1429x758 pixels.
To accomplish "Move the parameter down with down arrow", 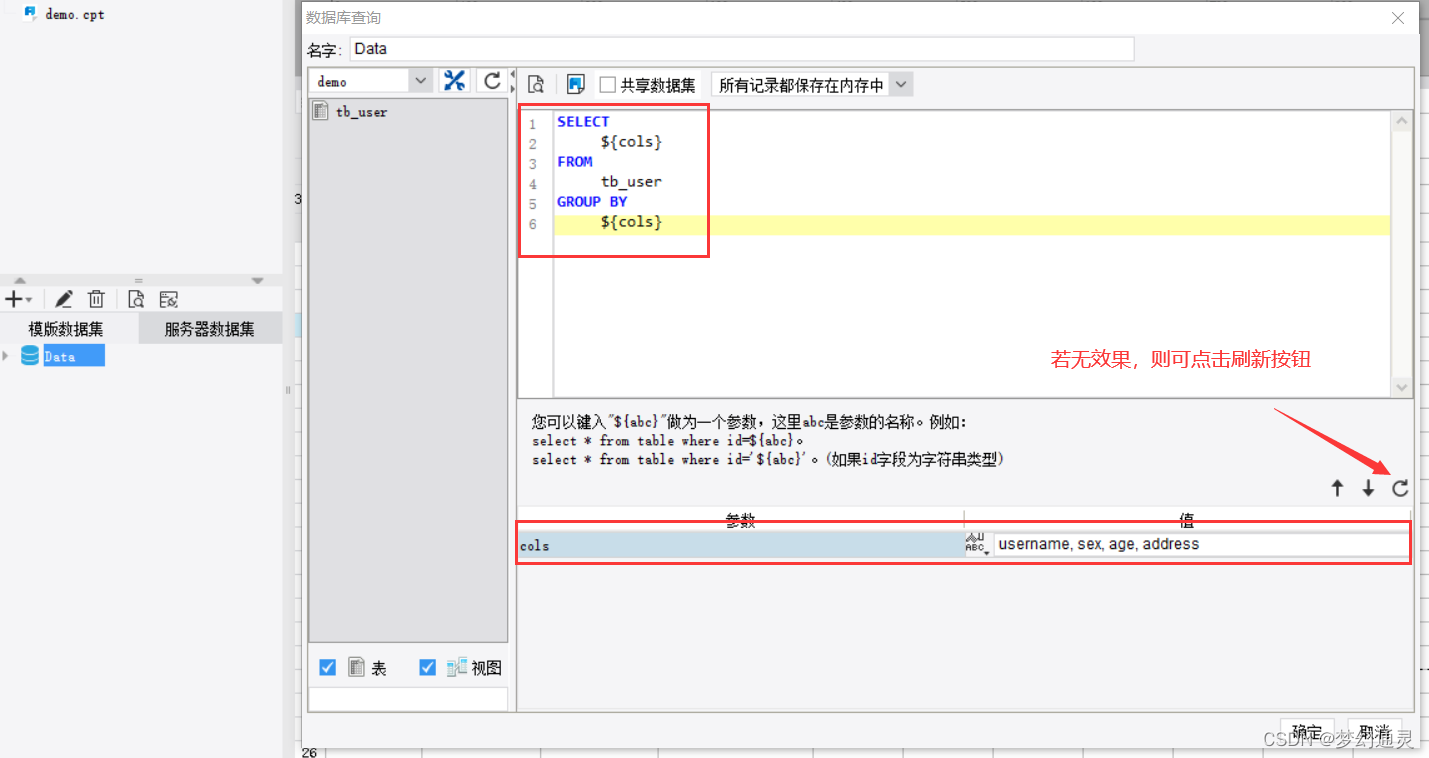I will pos(1368,488).
